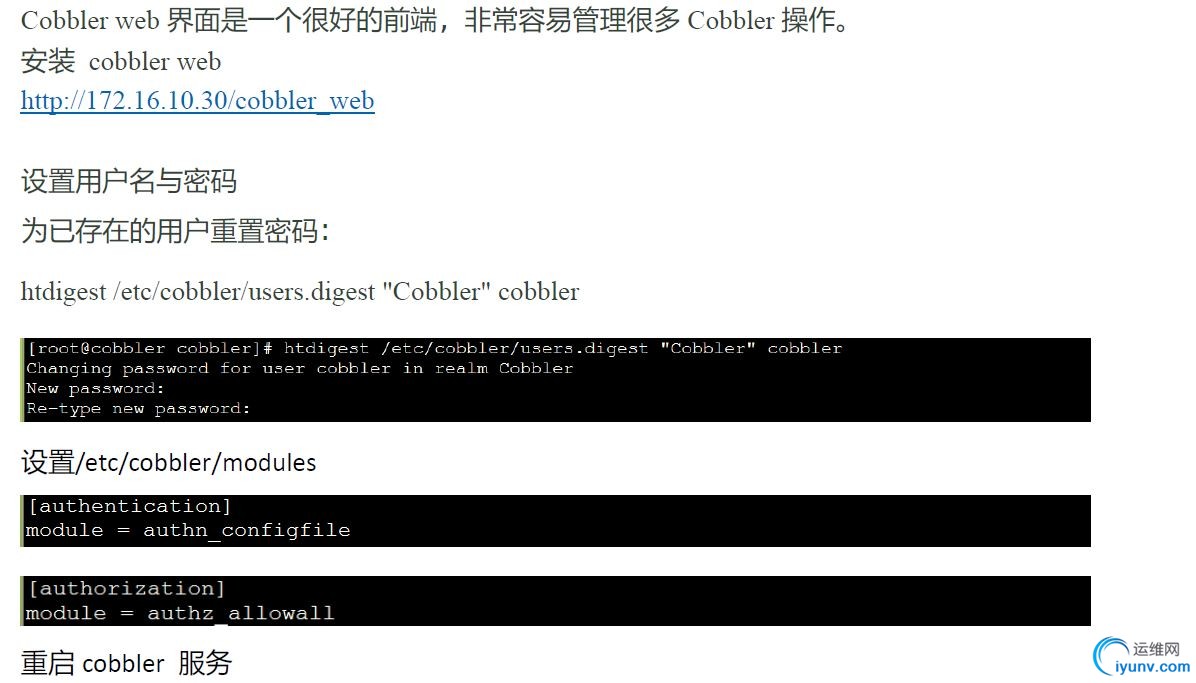Click the heading 设置用户名与密码
Viewport: 1196px width, 683px height.
(x=129, y=182)
